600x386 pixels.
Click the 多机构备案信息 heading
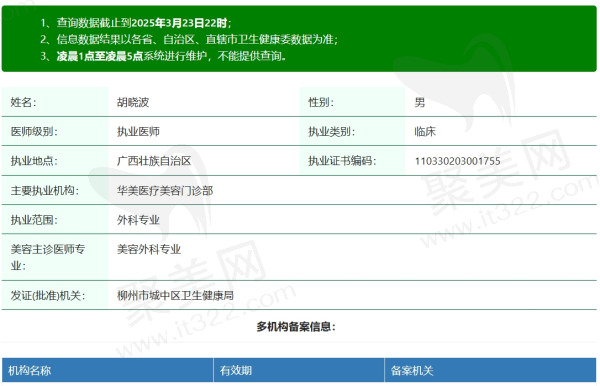pyautogui.click(x=296, y=327)
